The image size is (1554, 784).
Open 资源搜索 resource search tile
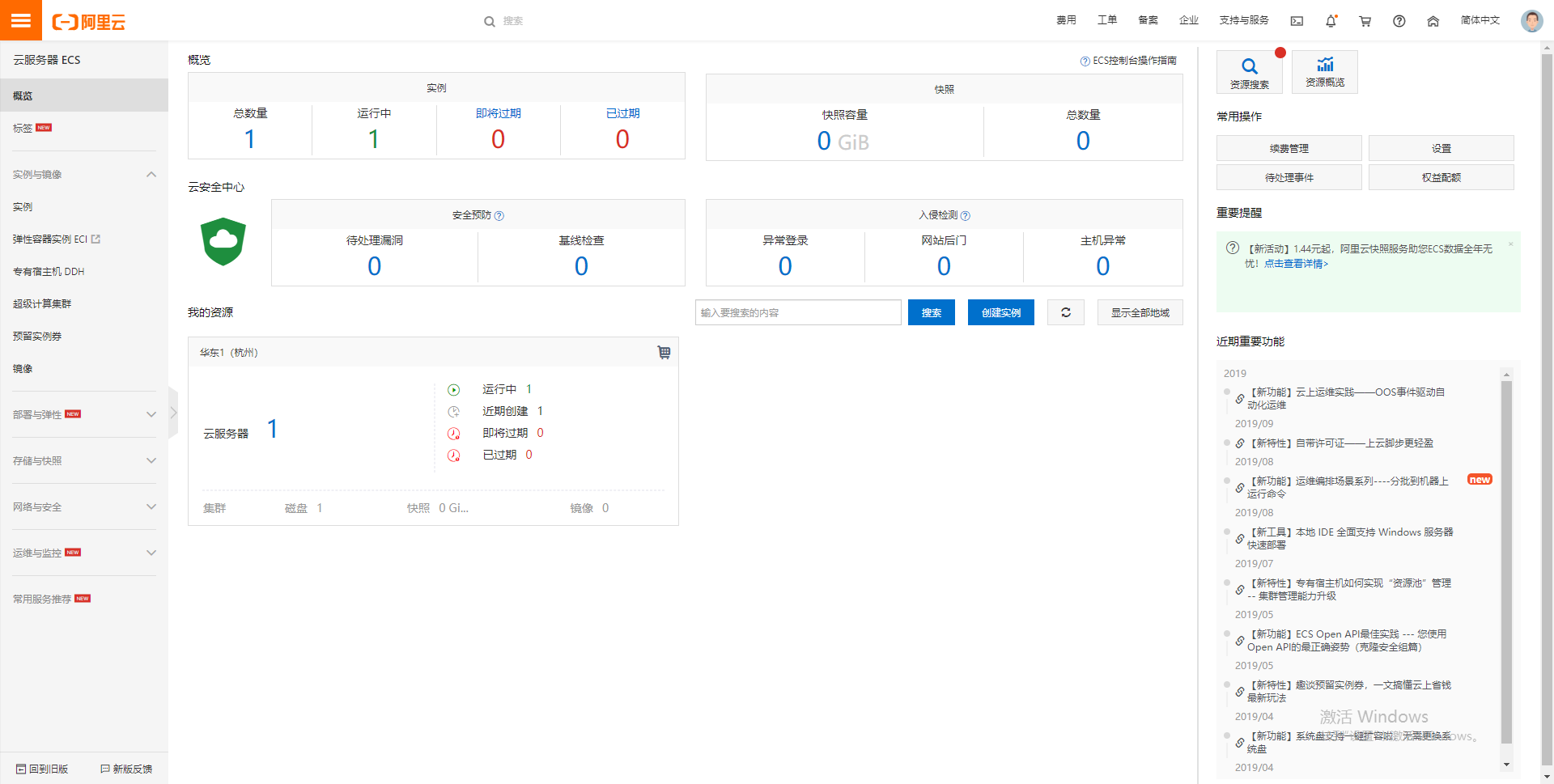pos(1249,72)
